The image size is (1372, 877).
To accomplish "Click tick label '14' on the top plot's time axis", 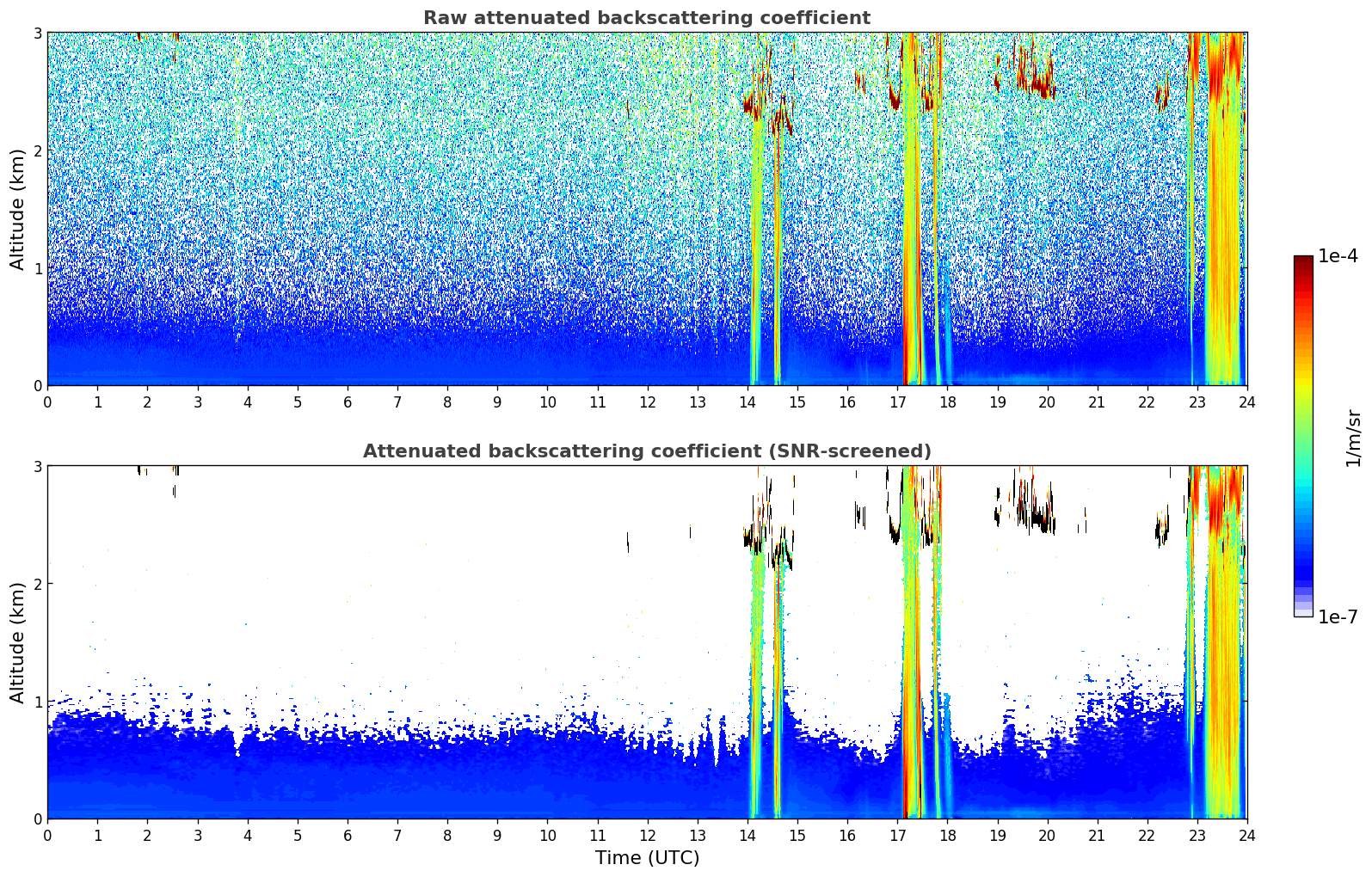I will [x=748, y=402].
